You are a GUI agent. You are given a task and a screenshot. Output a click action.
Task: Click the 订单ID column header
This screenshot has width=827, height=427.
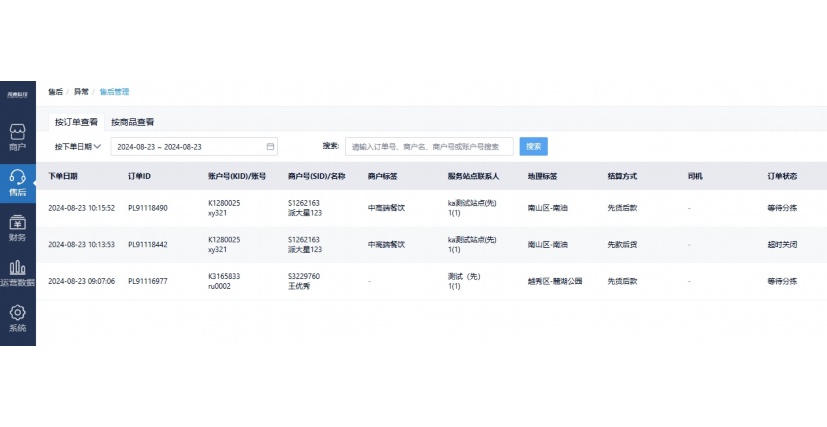pyautogui.click(x=139, y=176)
